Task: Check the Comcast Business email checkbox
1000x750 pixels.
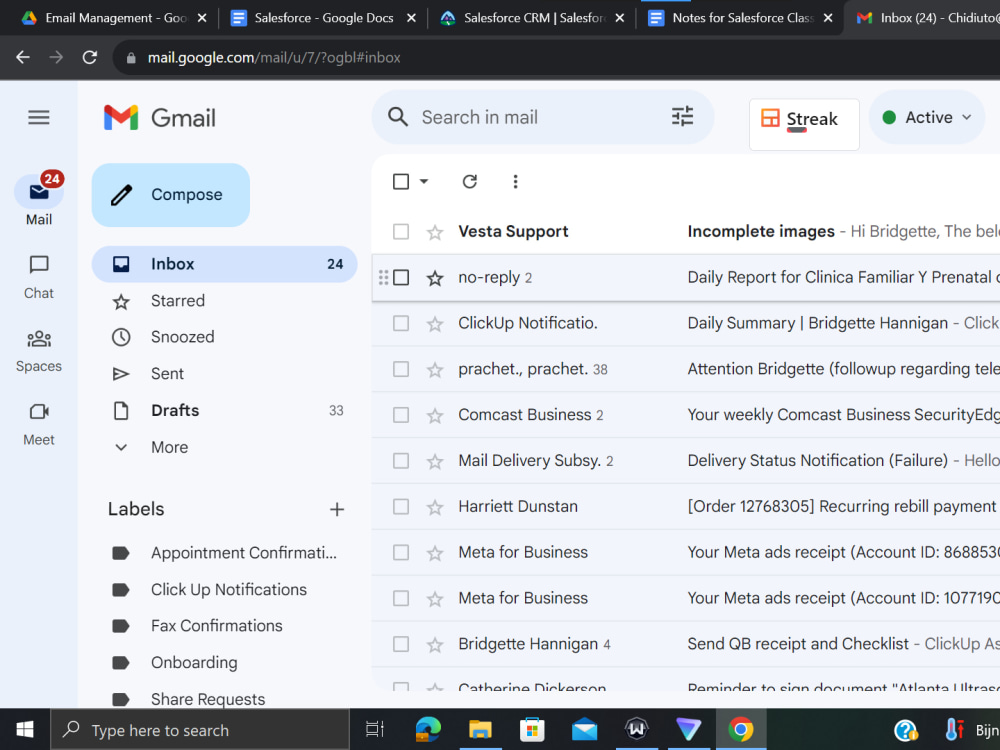Action: click(x=401, y=415)
